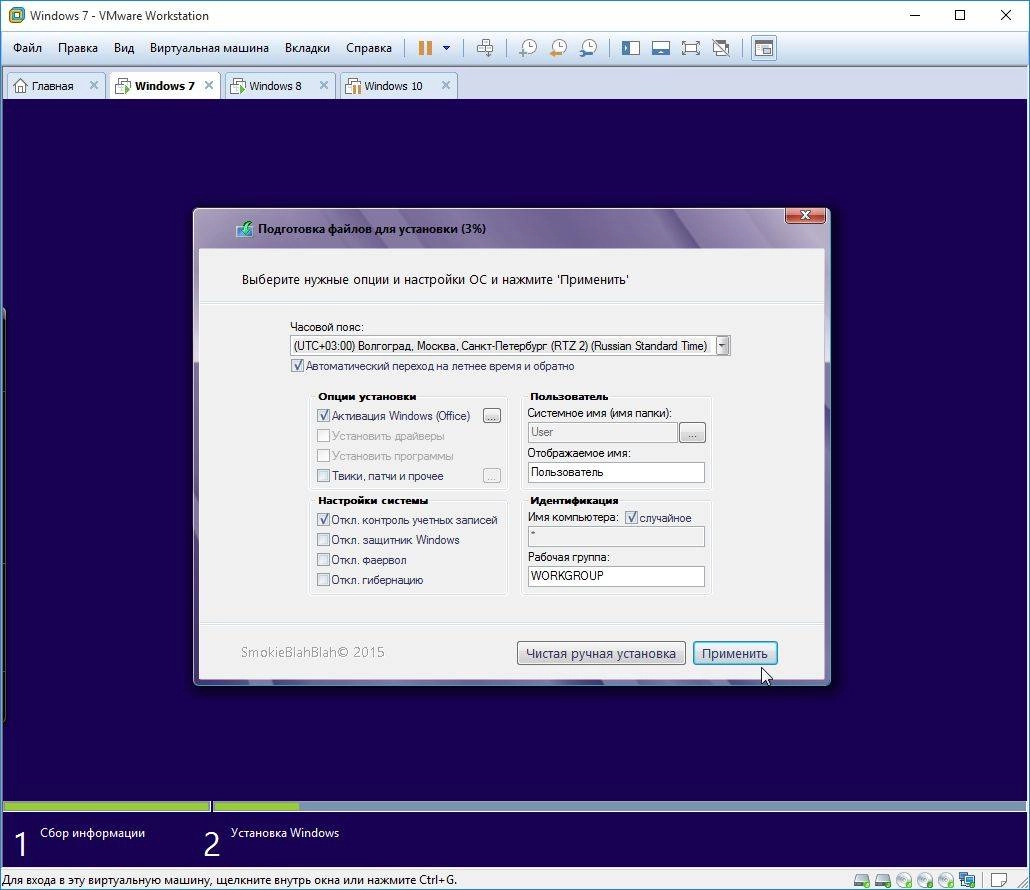
Task: Click the Отображаемое имя input field
Action: [616, 472]
